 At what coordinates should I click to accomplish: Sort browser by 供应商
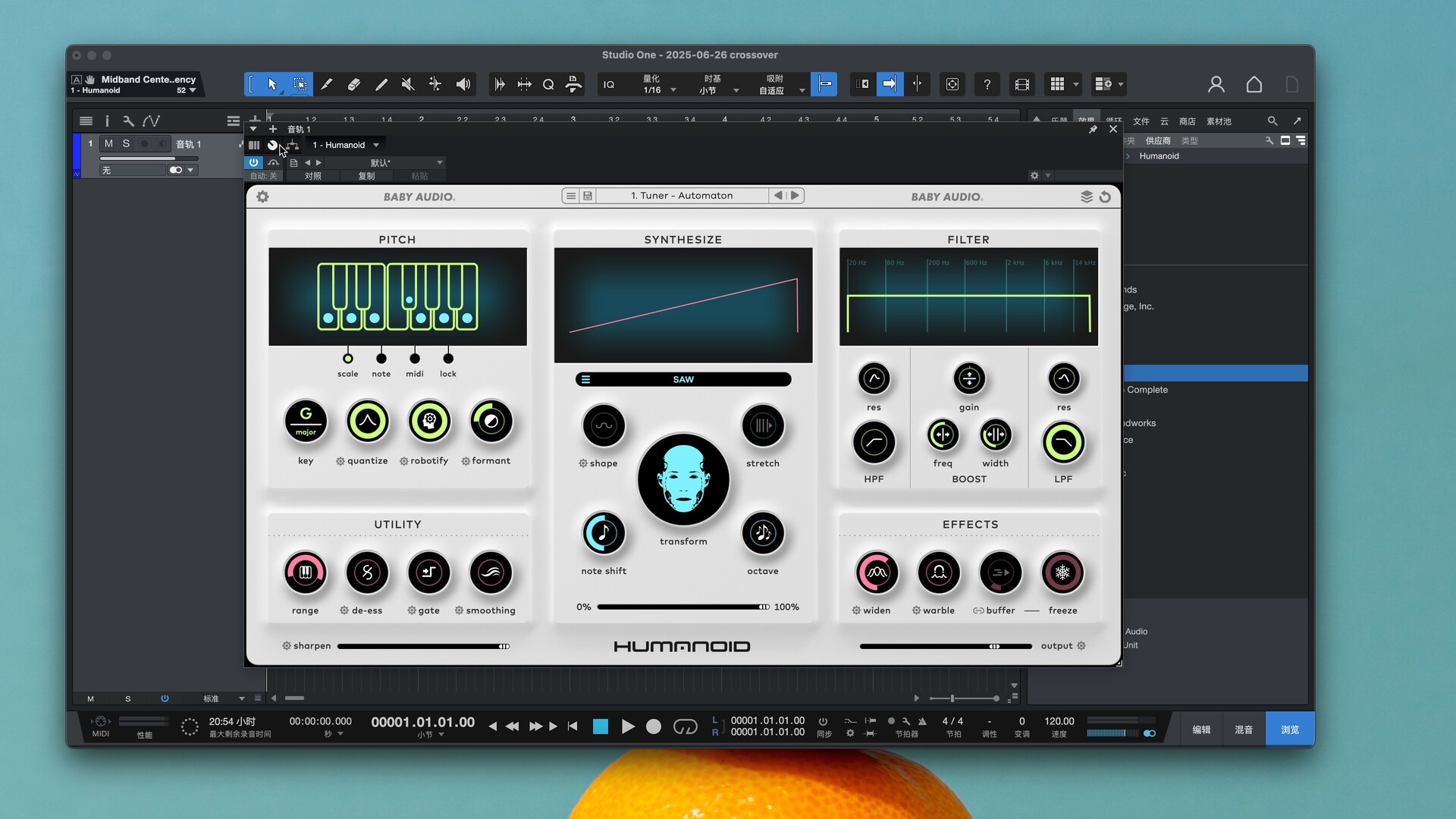click(1158, 141)
